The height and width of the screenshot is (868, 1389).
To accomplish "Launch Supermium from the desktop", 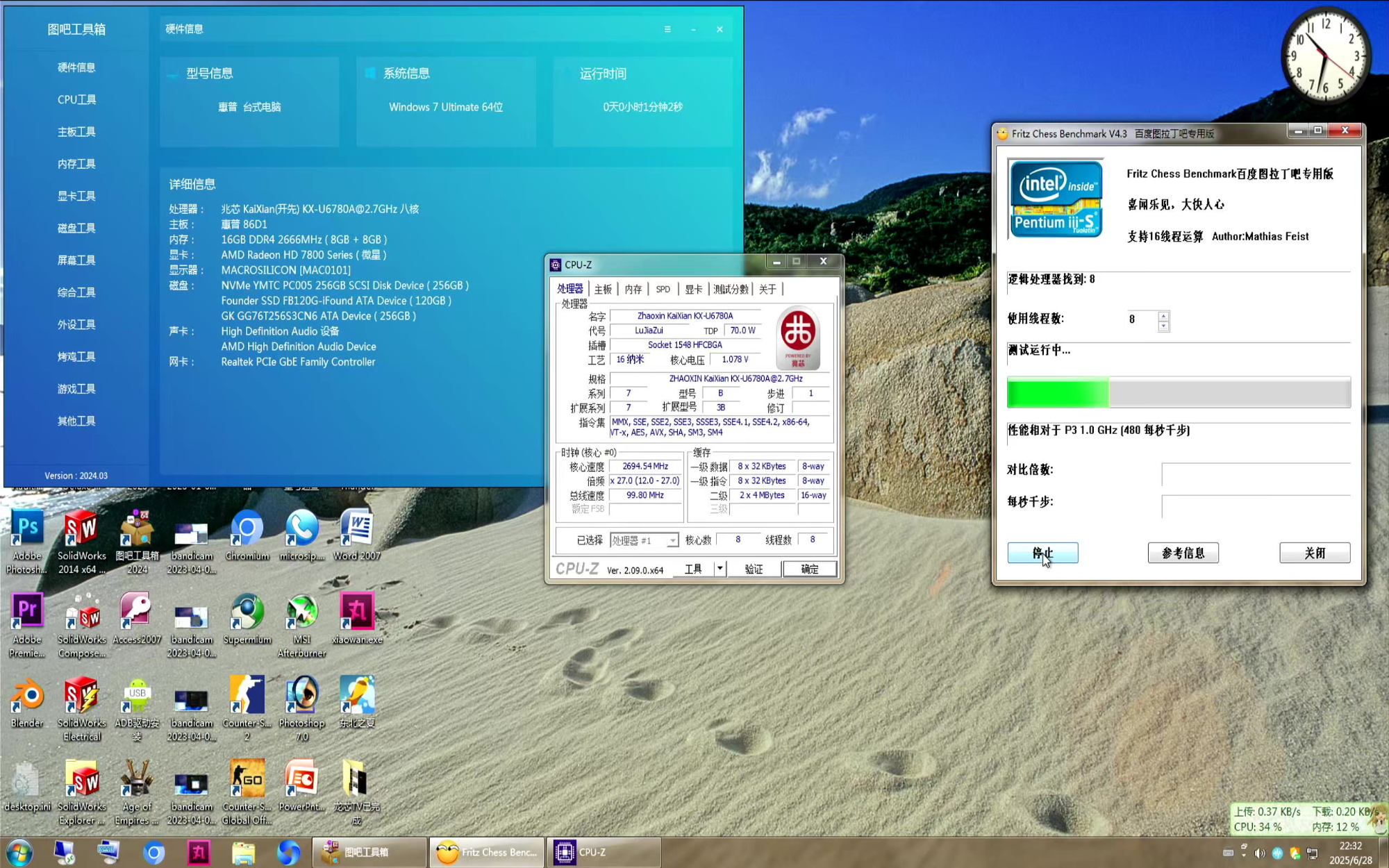I will [247, 619].
